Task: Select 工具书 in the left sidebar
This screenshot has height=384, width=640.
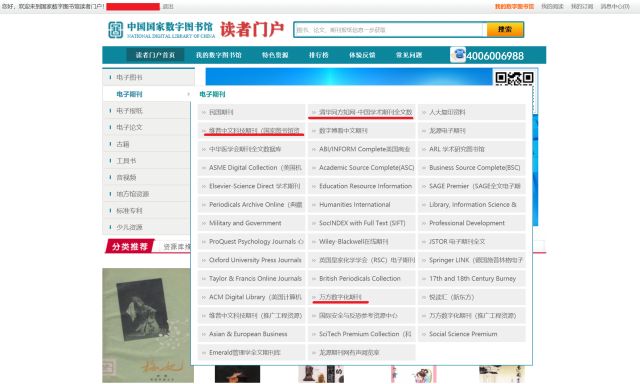Action: click(126, 161)
